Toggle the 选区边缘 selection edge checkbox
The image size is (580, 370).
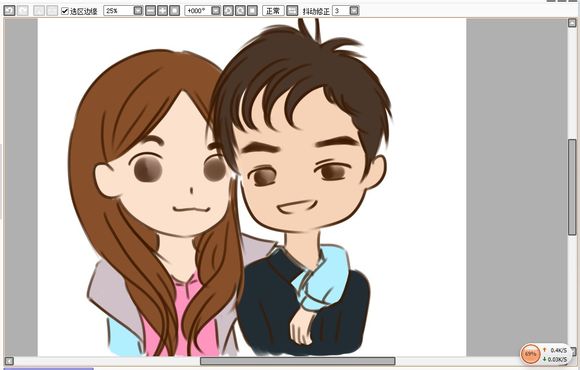[65, 11]
